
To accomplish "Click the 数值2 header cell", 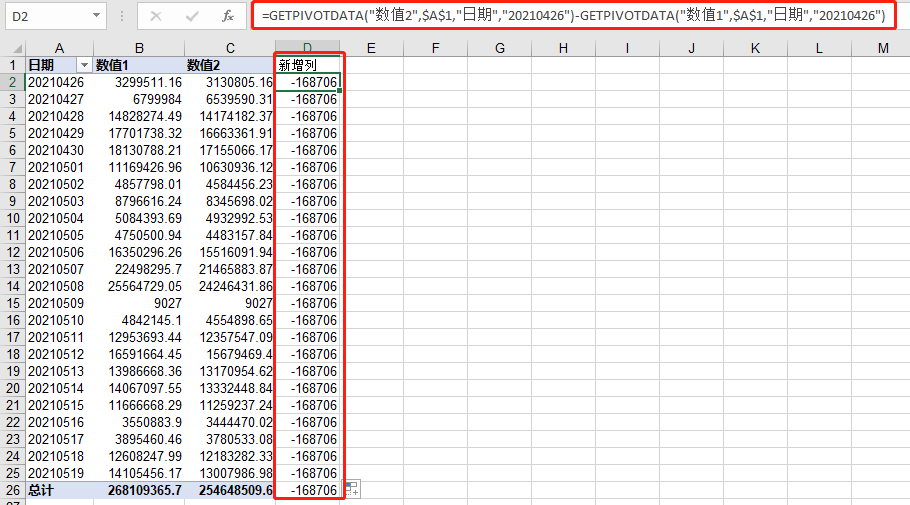I will coord(230,65).
